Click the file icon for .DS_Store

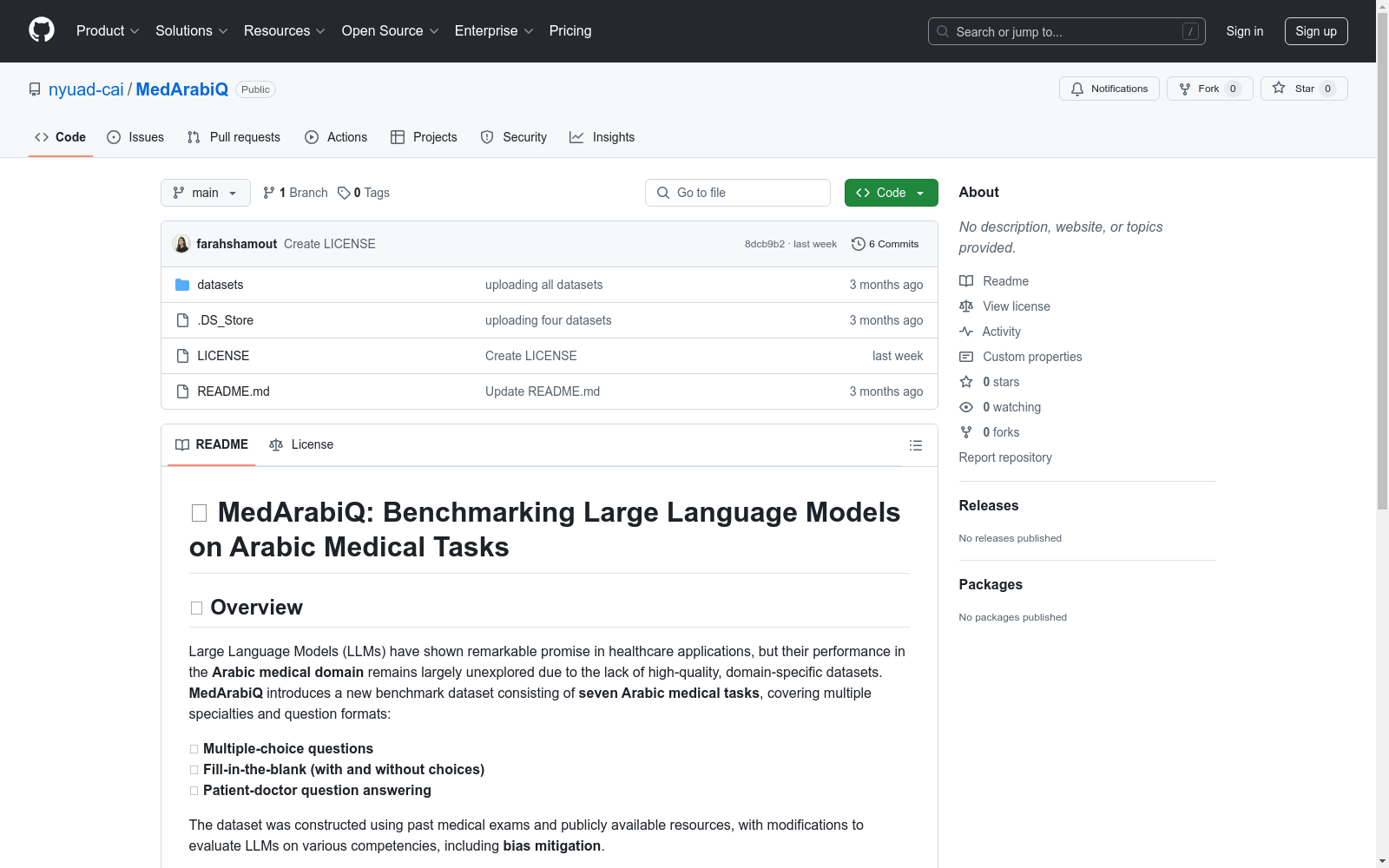(x=182, y=320)
